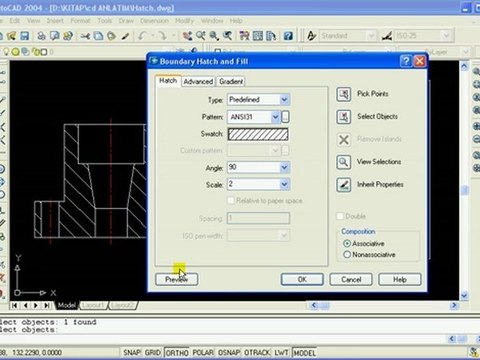This screenshot has width=480, height=360.
Task: Open the Pattern ANSI31 dropdown
Action: click(x=275, y=117)
